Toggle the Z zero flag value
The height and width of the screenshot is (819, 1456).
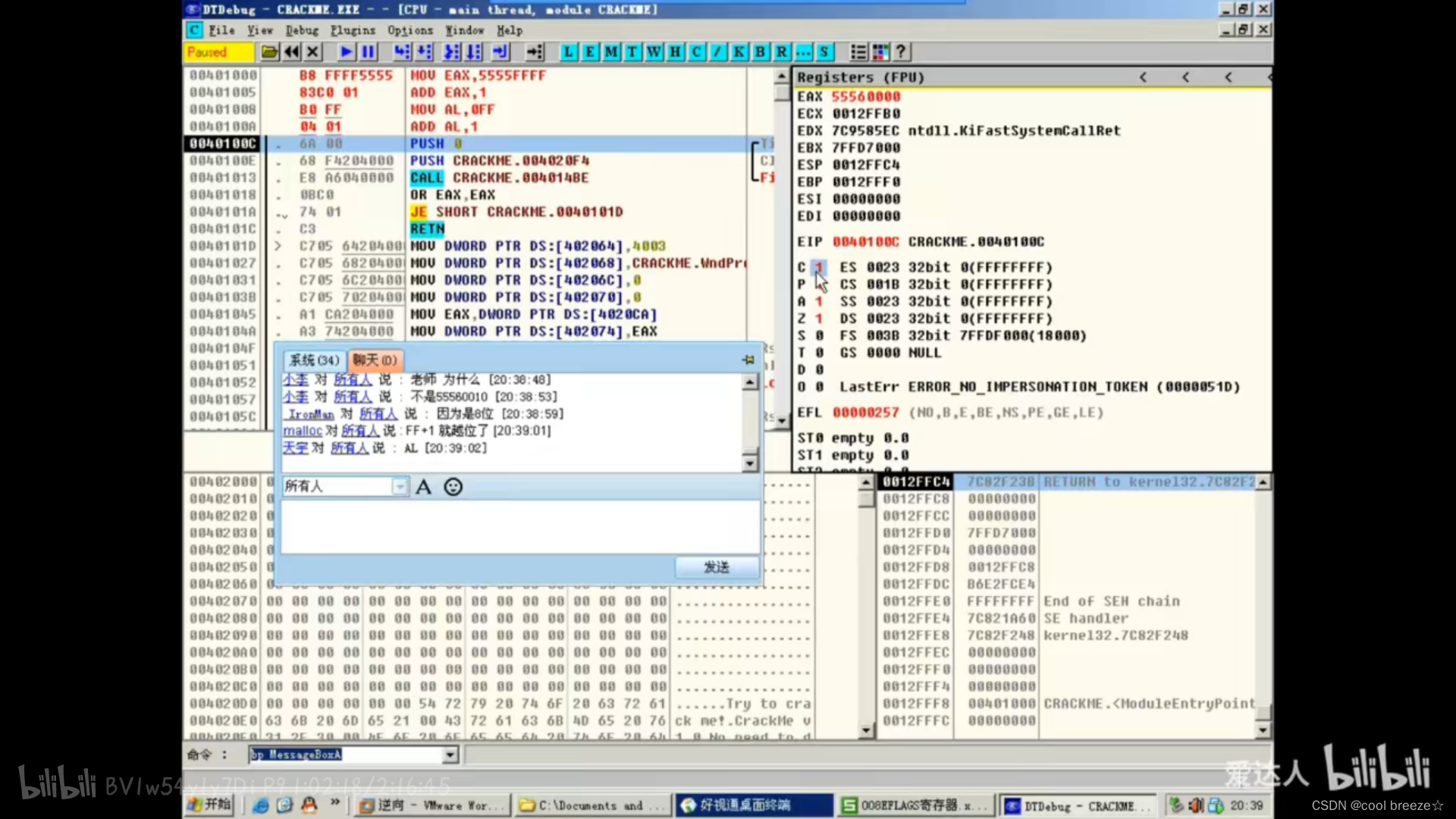pyautogui.click(x=818, y=318)
